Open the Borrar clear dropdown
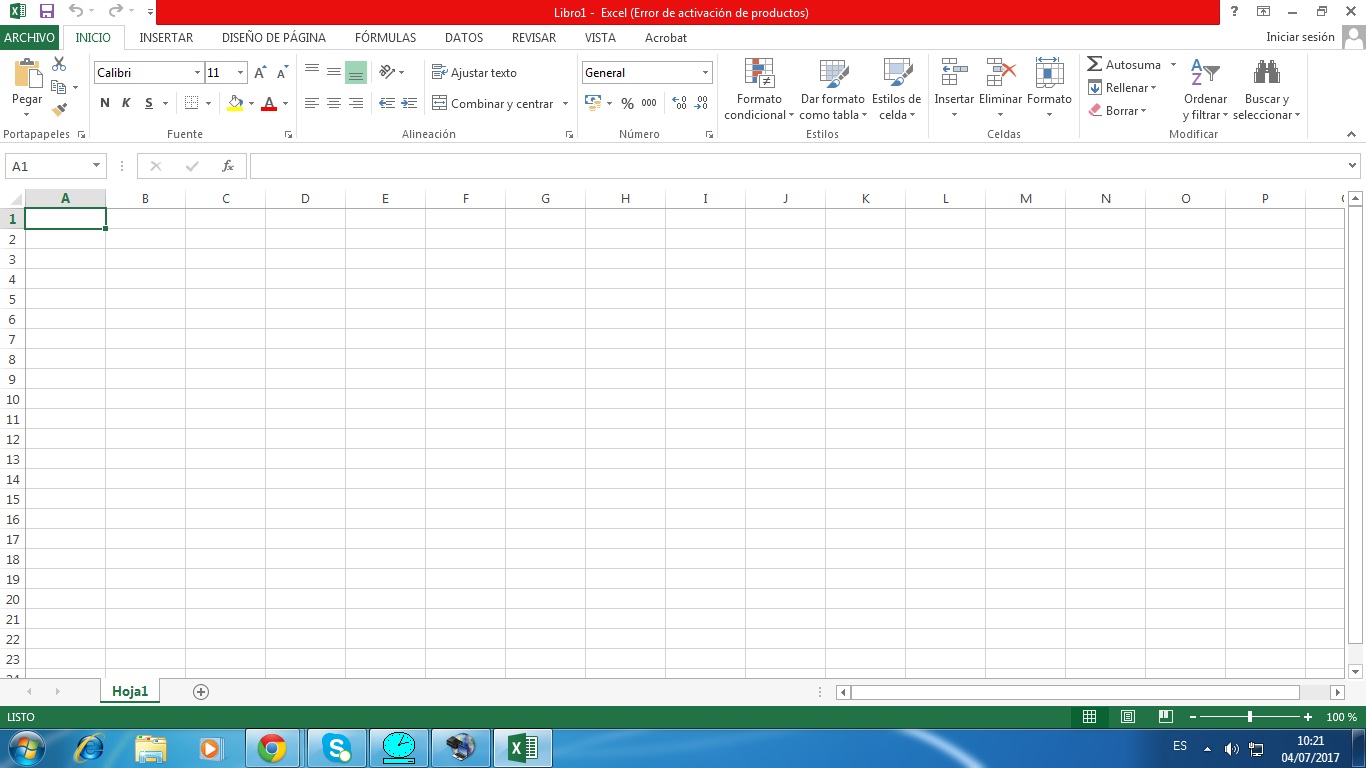1366x768 pixels. coord(1117,111)
